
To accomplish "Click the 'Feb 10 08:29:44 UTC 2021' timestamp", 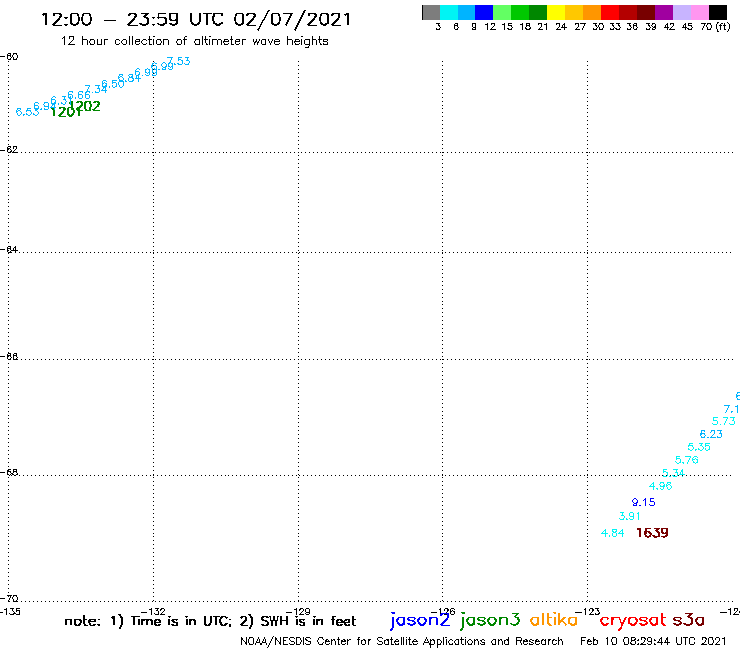I will [x=653, y=641].
